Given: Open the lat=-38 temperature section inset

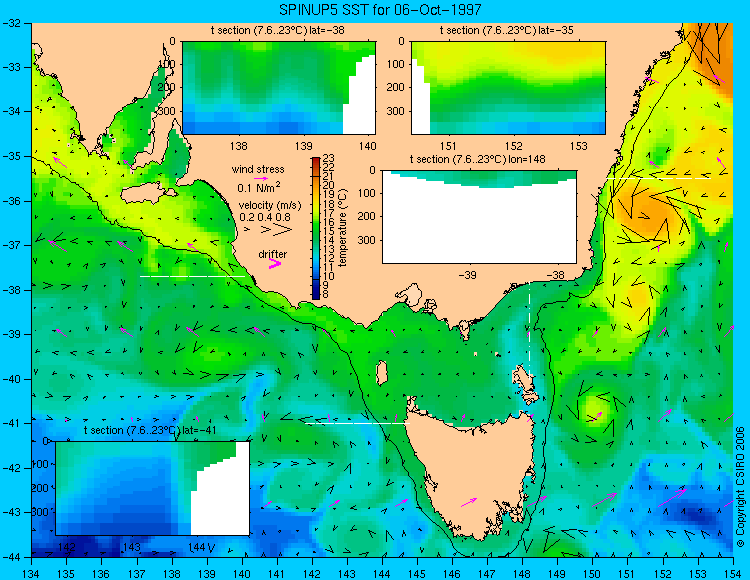Looking at the screenshot, I should pyautogui.click(x=279, y=88).
